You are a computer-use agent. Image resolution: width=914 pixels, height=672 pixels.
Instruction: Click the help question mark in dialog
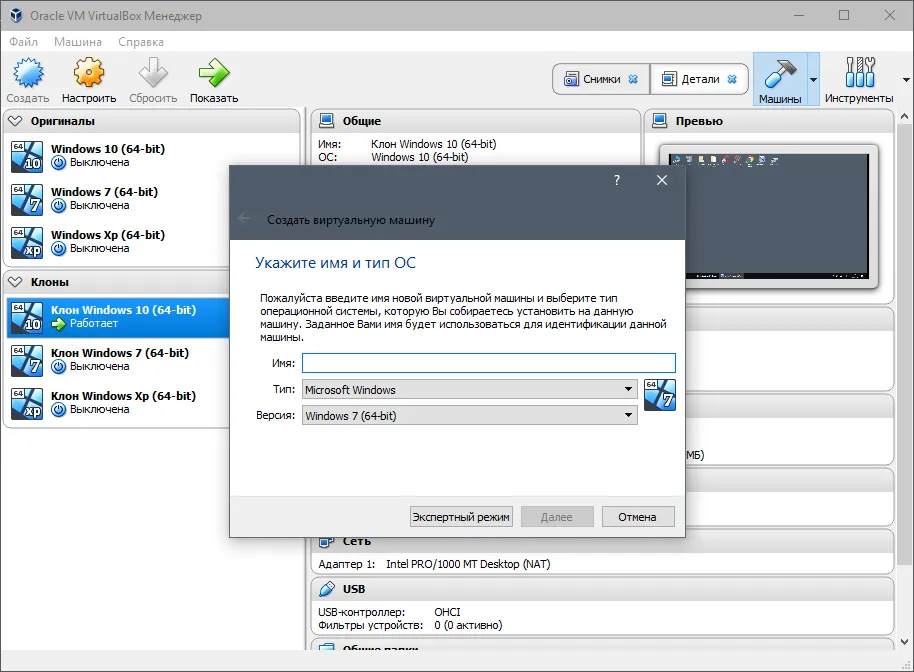[x=617, y=180]
